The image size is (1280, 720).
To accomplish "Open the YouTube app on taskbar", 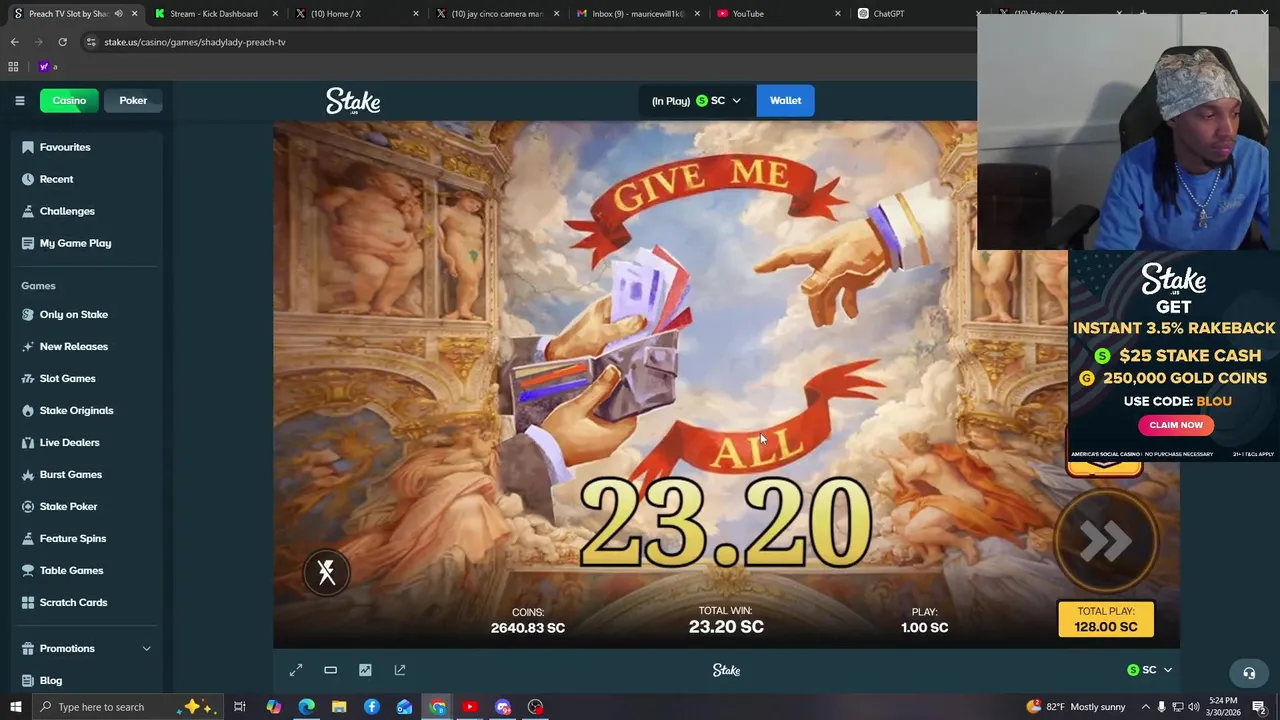I will [x=470, y=707].
